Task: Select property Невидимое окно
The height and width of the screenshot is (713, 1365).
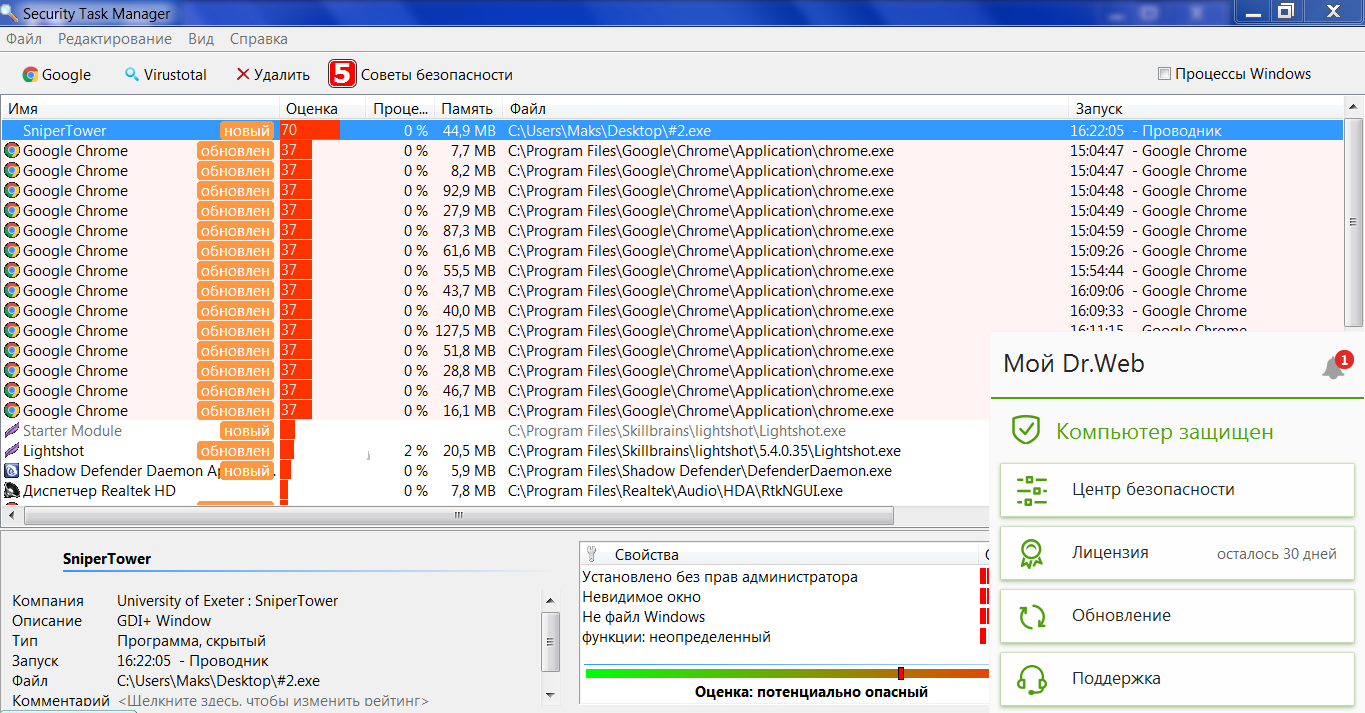Action: click(641, 597)
